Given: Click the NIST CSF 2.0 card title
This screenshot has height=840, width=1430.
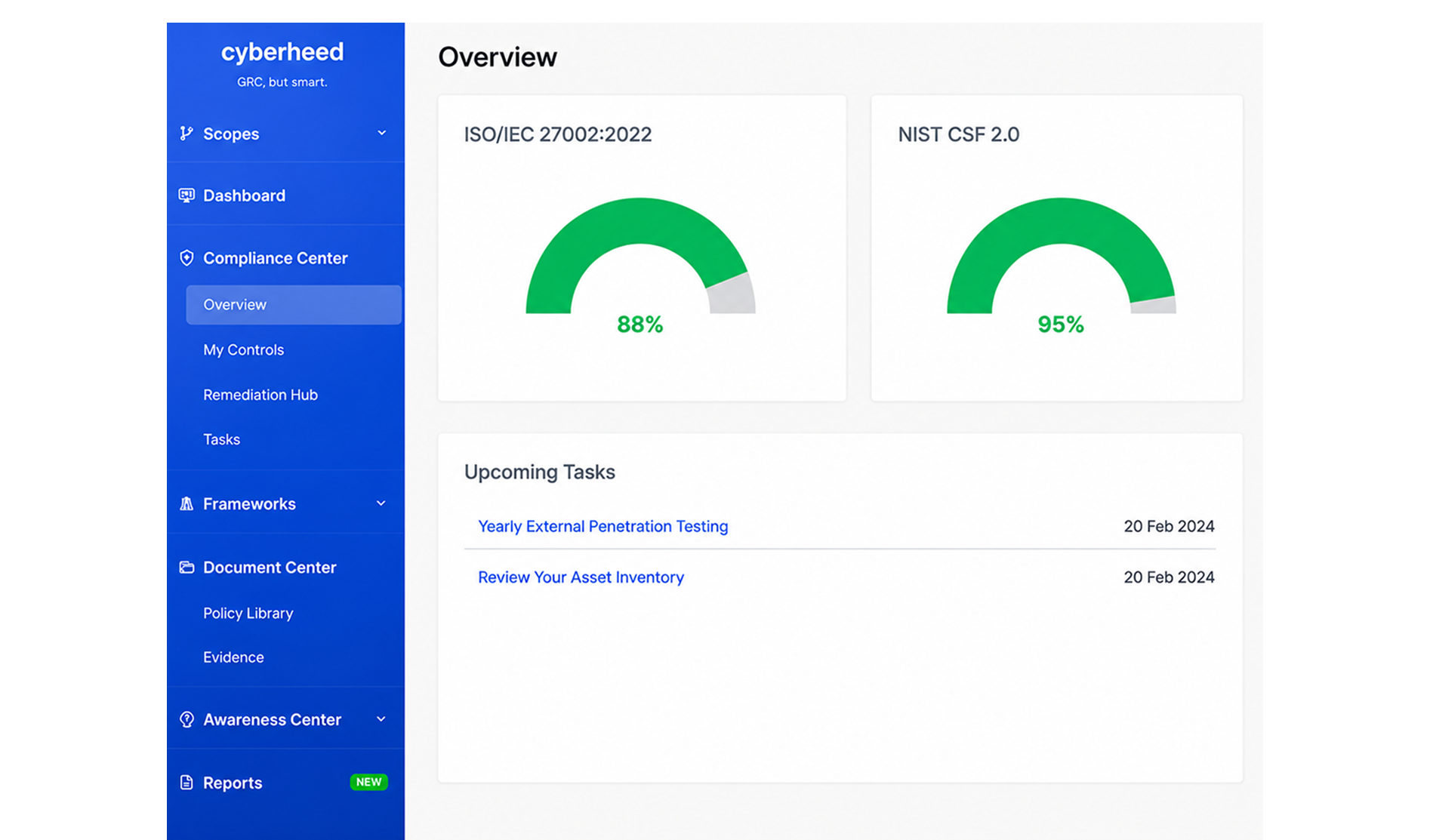Looking at the screenshot, I should (x=958, y=134).
